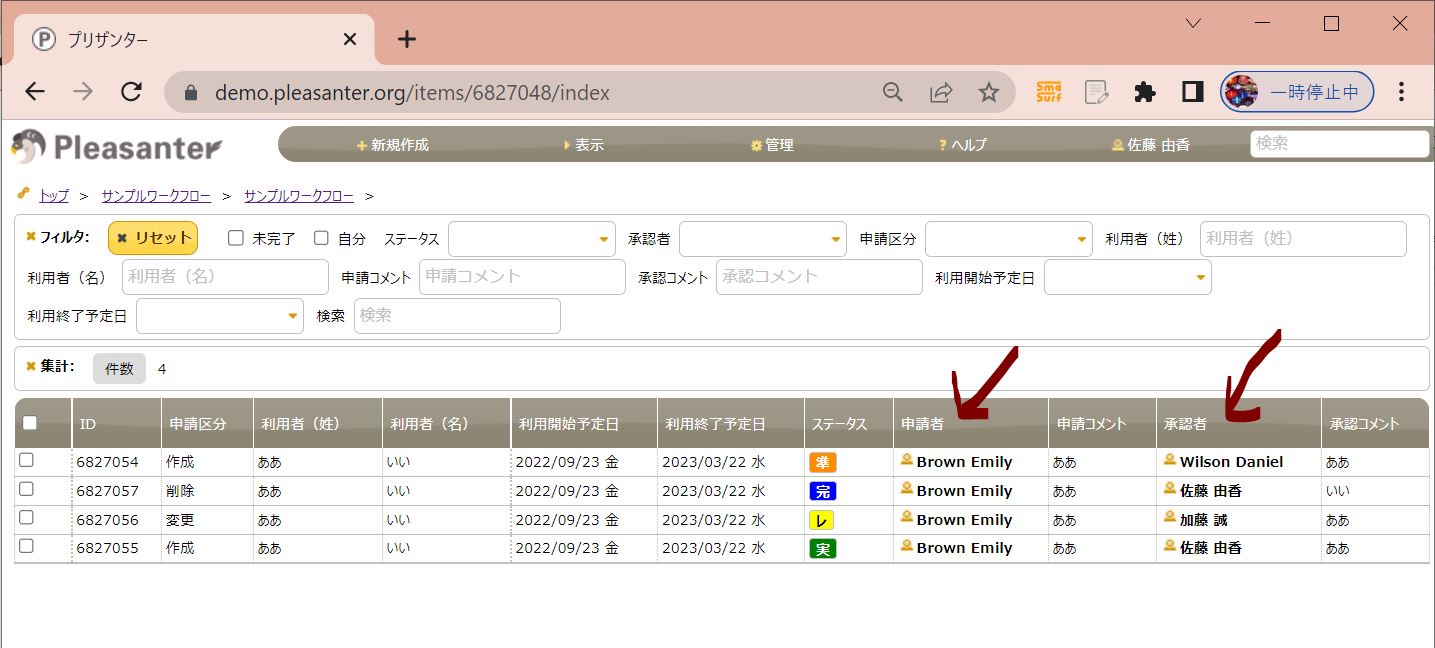Expand the 承認者 filter dropdown
This screenshot has width=1435, height=648.
click(762, 239)
